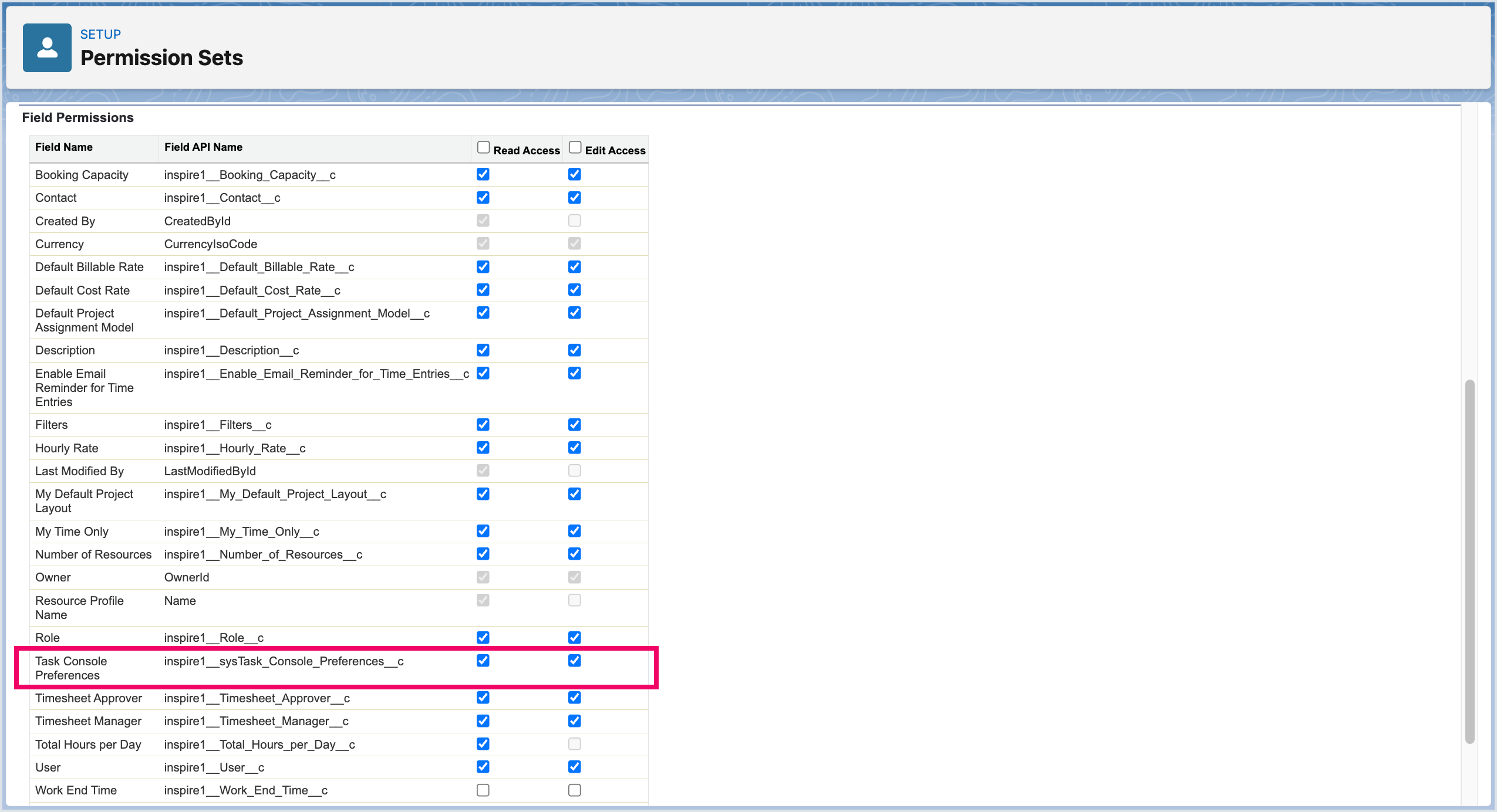Click the Permission Sets user icon

47,48
